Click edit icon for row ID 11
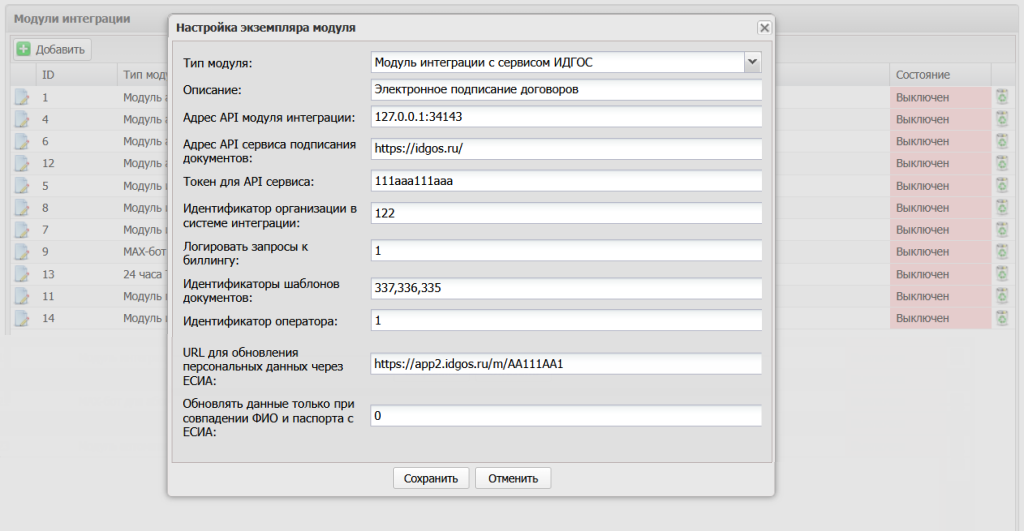The width and height of the screenshot is (1024, 531). click(22, 297)
